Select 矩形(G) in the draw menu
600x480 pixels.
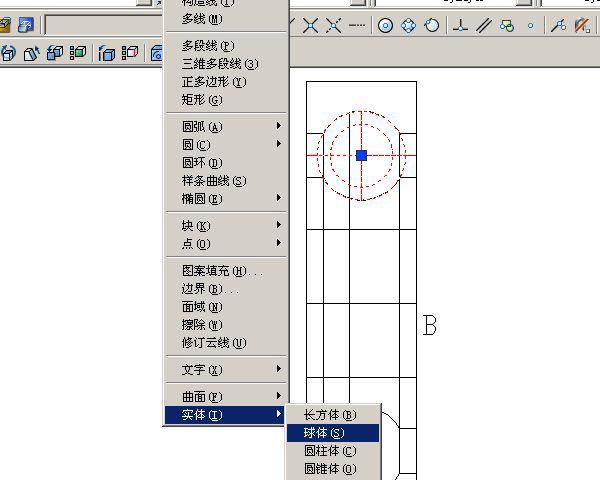pos(226,100)
